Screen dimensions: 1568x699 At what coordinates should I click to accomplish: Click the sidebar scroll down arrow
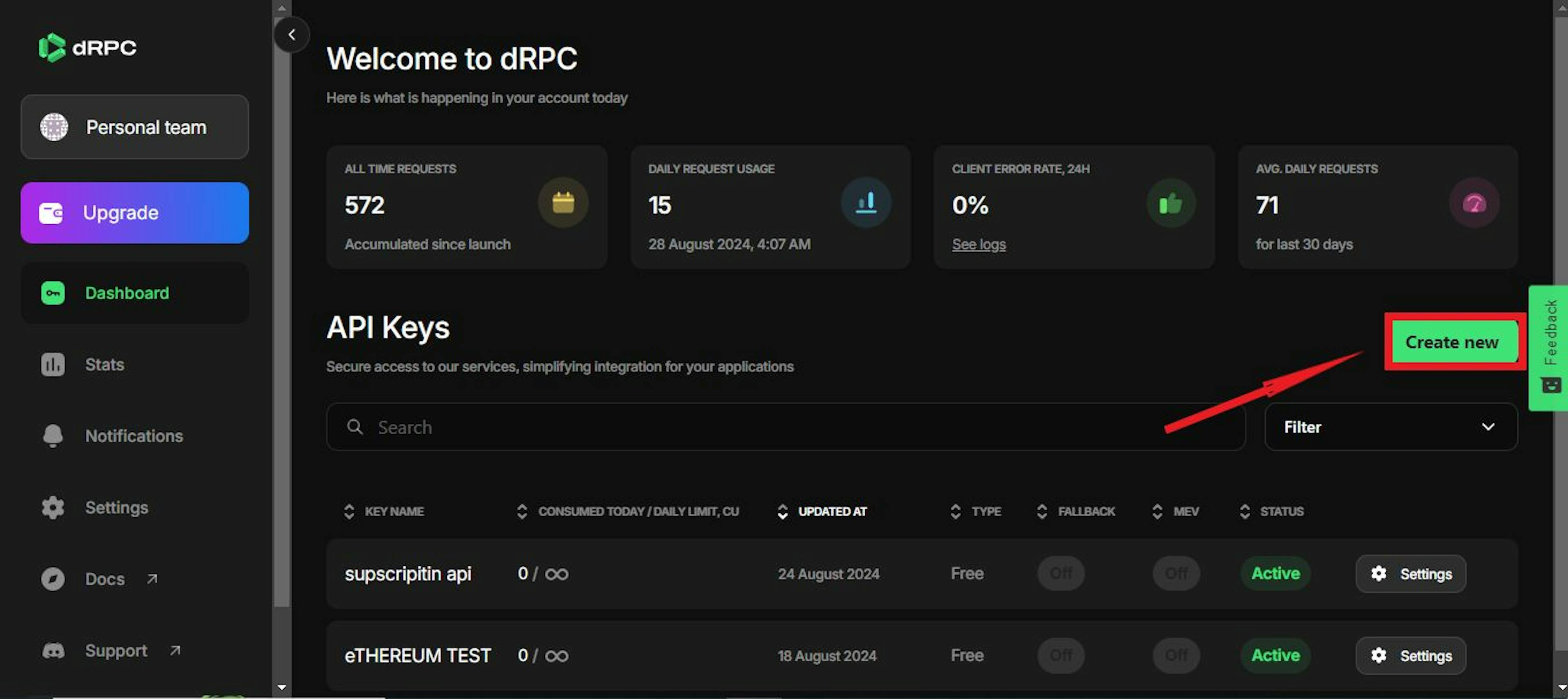[281, 688]
